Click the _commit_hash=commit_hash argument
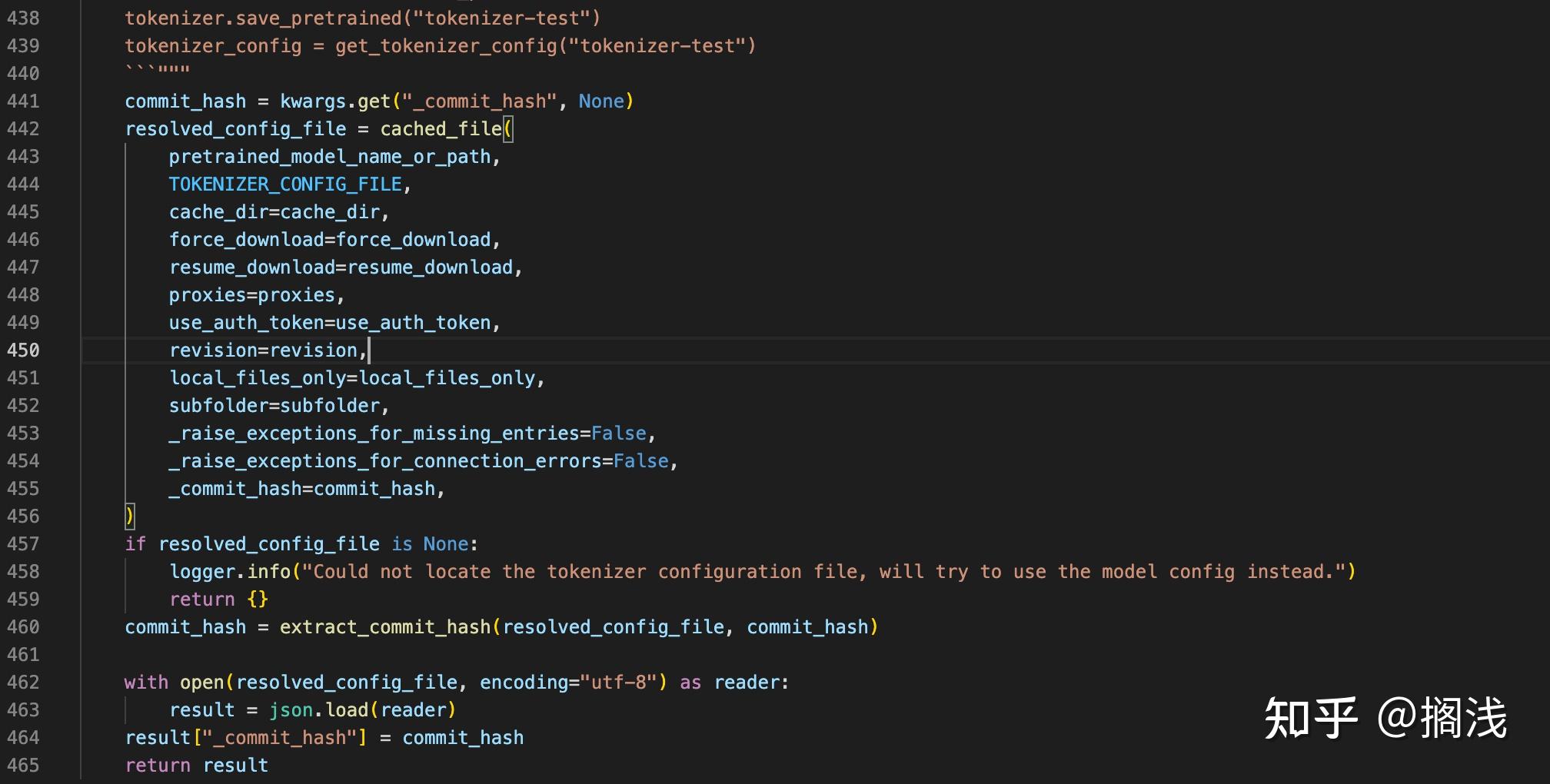Image resolution: width=1550 pixels, height=784 pixels. (x=304, y=488)
